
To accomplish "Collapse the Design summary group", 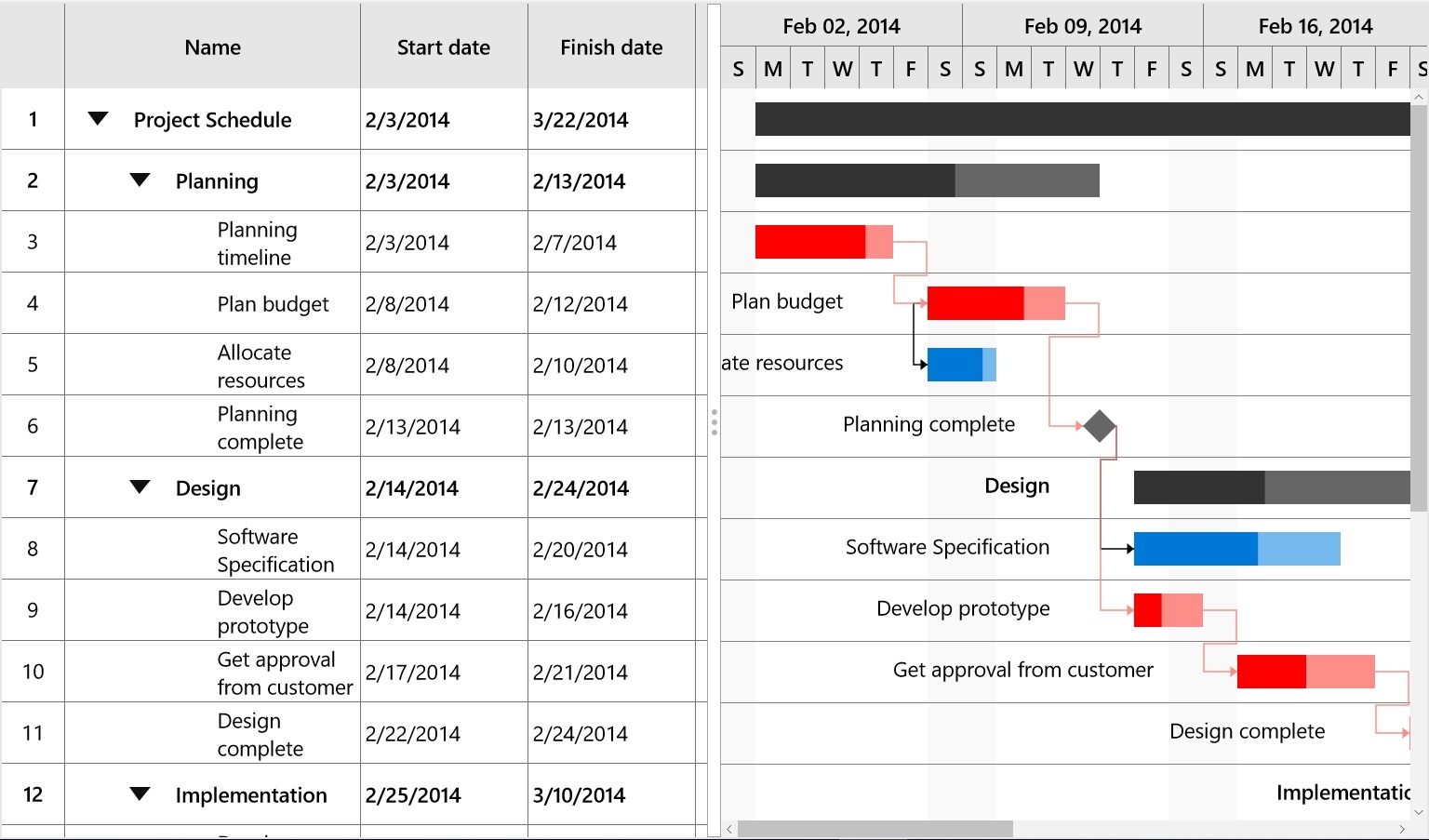I will tap(140, 487).
